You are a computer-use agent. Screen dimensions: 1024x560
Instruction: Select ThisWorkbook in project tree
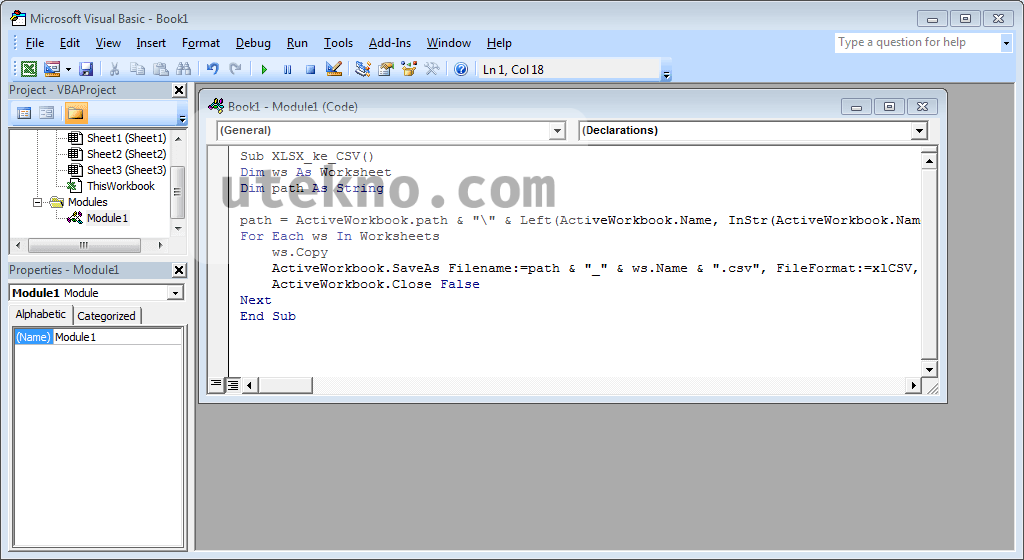pyautogui.click(x=121, y=186)
